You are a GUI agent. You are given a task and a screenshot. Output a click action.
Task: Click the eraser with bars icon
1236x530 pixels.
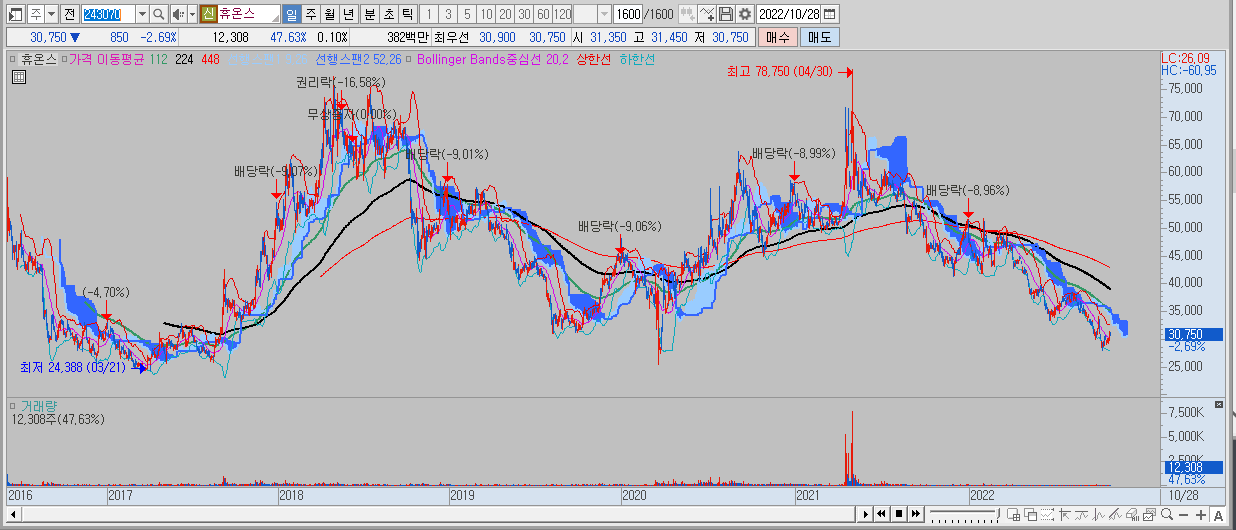[x=1132, y=515]
